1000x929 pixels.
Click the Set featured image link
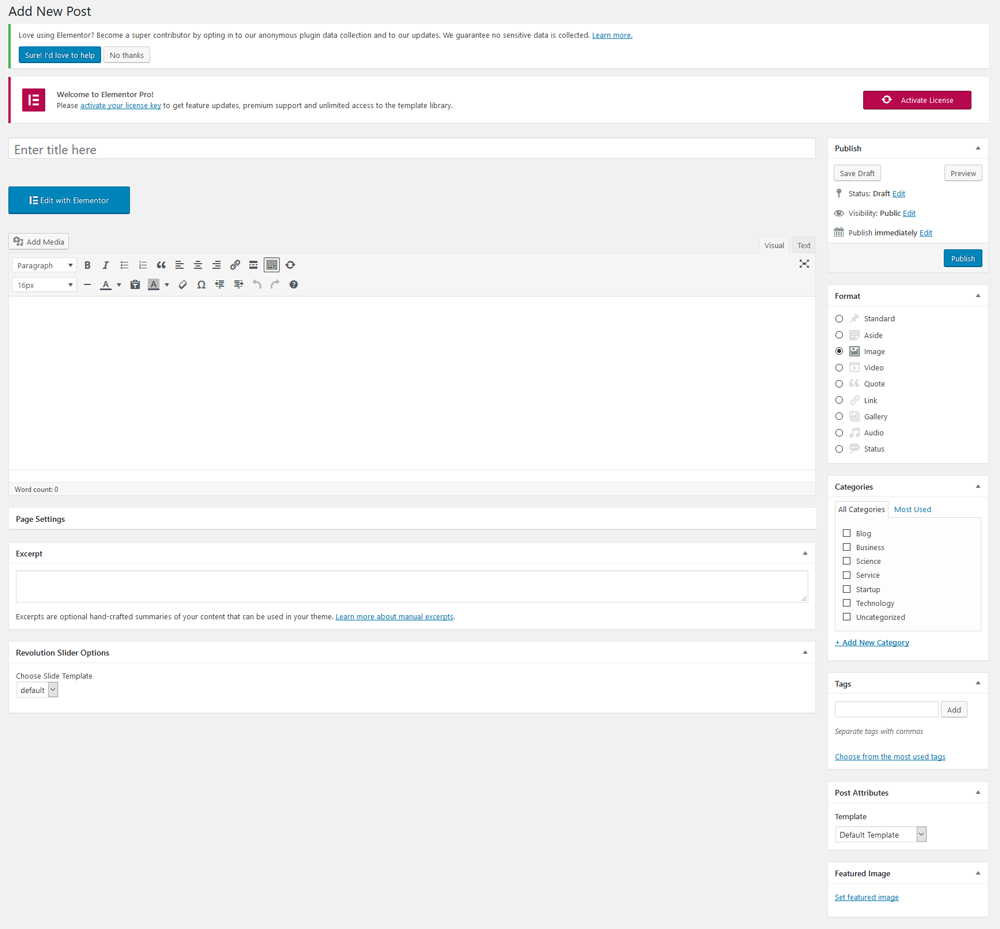tap(866, 897)
